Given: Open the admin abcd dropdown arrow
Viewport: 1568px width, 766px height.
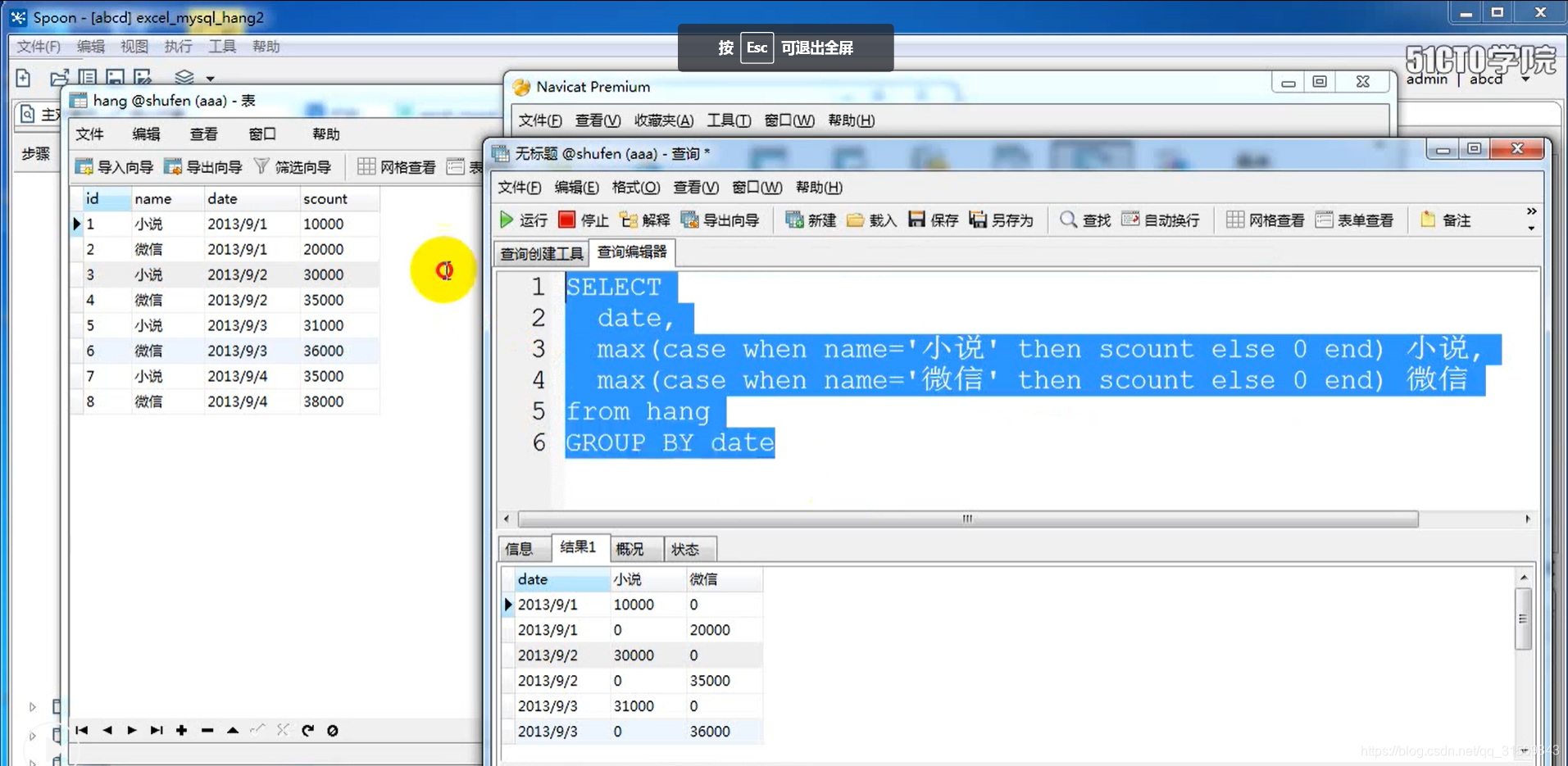Looking at the screenshot, I should click(x=1525, y=80).
